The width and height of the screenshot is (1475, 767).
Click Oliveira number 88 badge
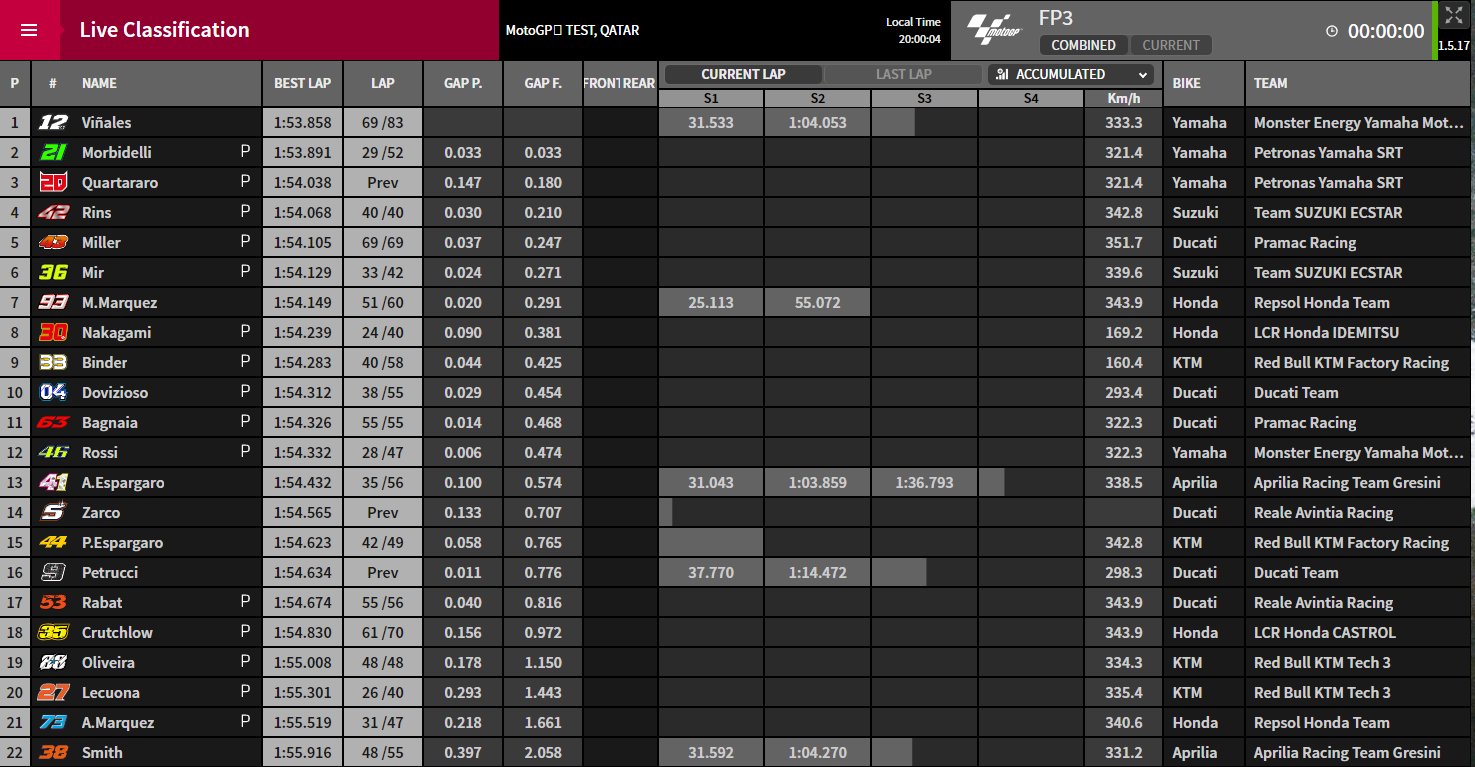[x=52, y=662]
